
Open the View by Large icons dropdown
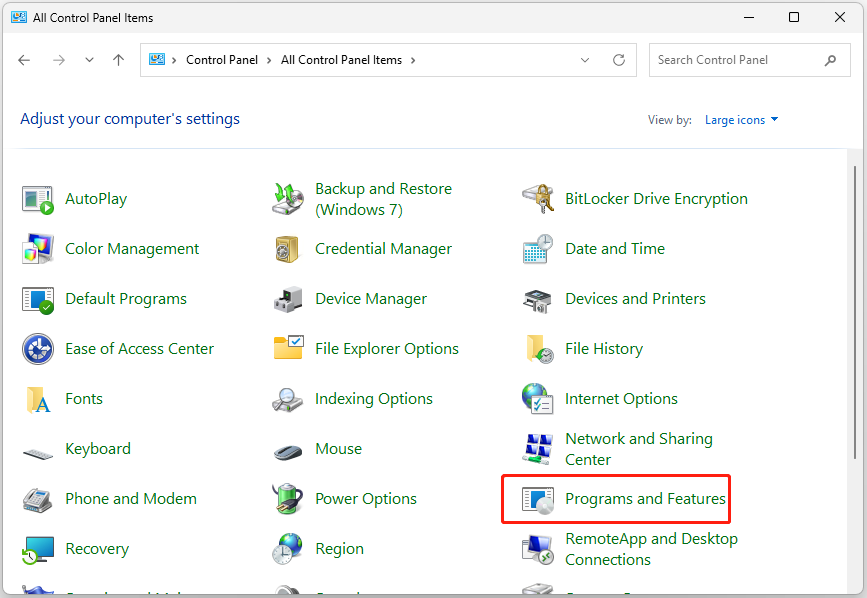741,120
